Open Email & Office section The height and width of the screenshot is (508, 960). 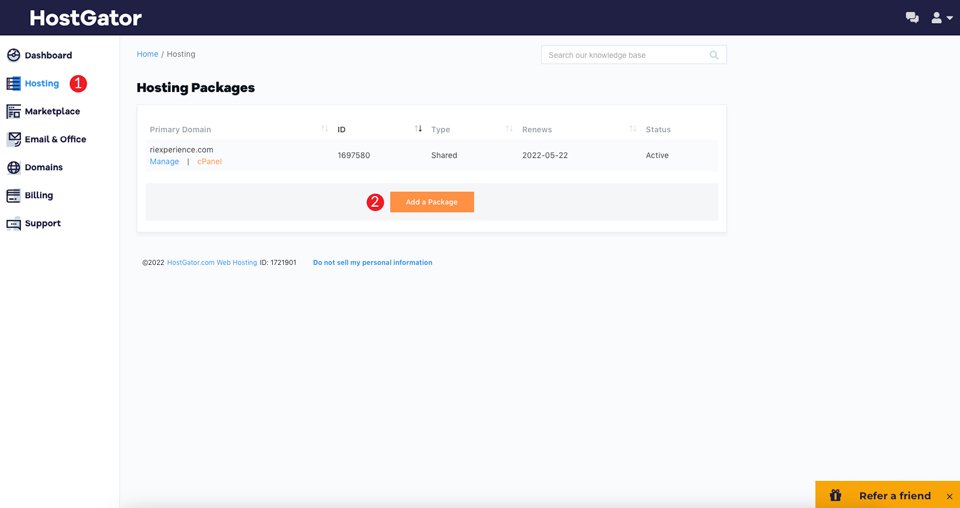55,140
